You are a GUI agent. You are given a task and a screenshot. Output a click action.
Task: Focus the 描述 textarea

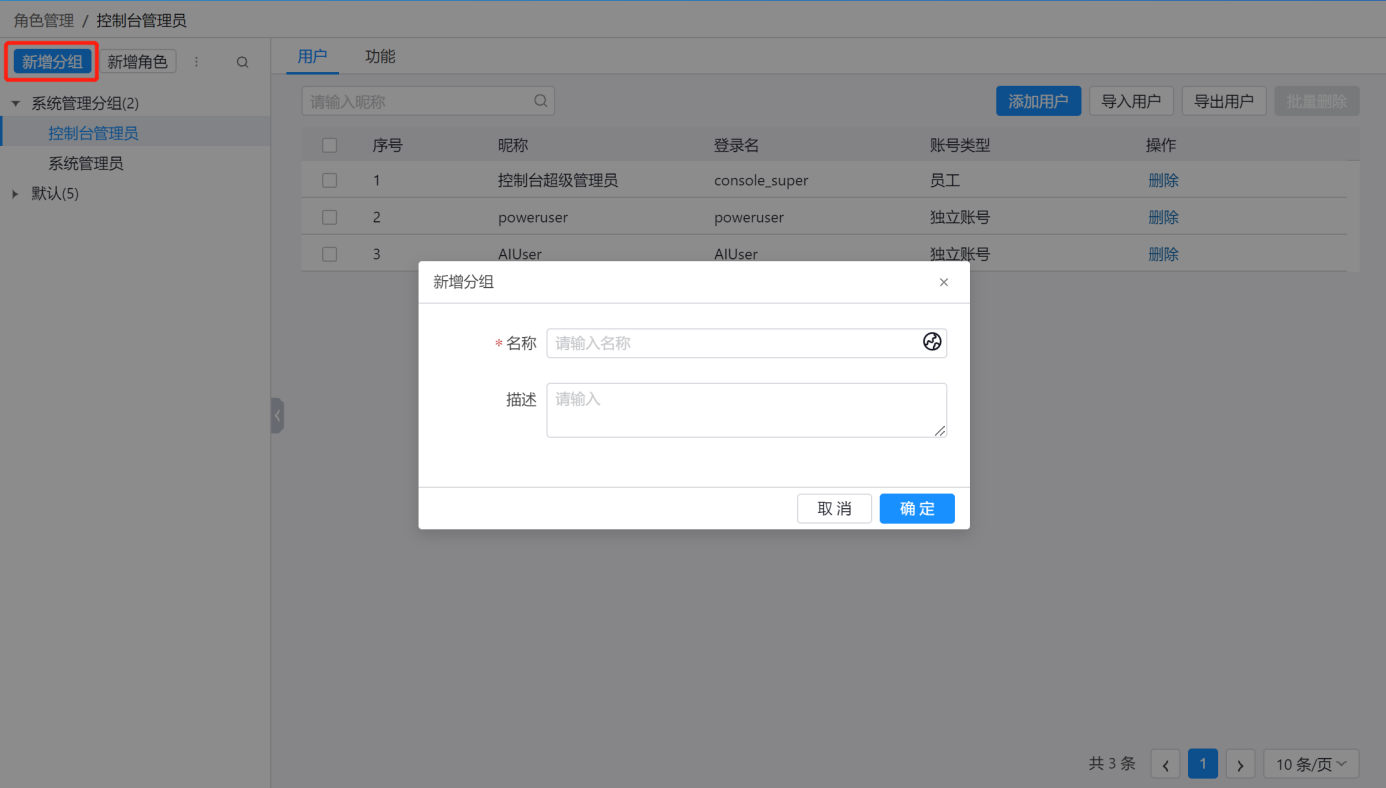[x=745, y=410]
